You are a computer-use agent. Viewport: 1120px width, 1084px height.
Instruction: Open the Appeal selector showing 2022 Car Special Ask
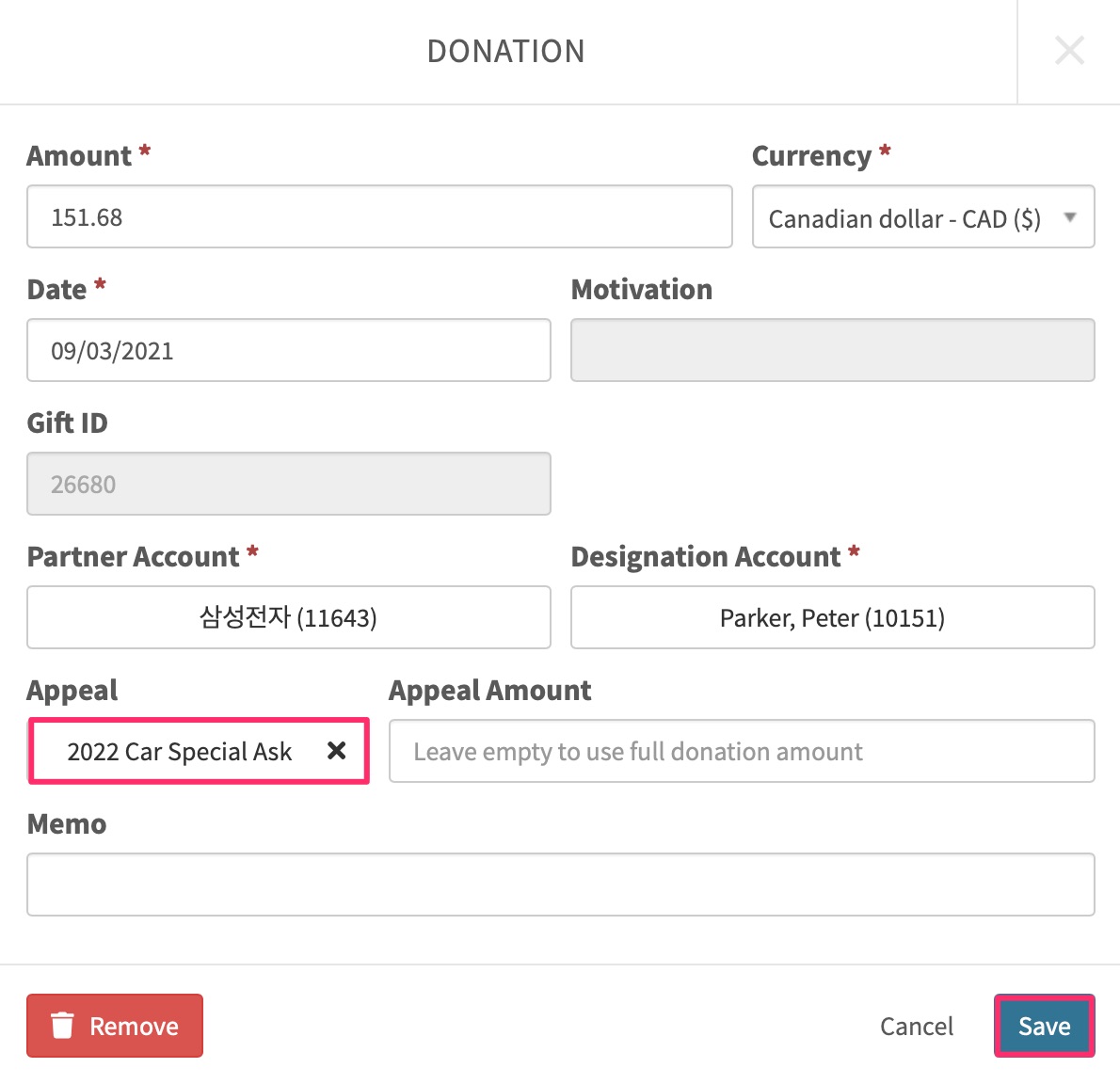click(199, 751)
